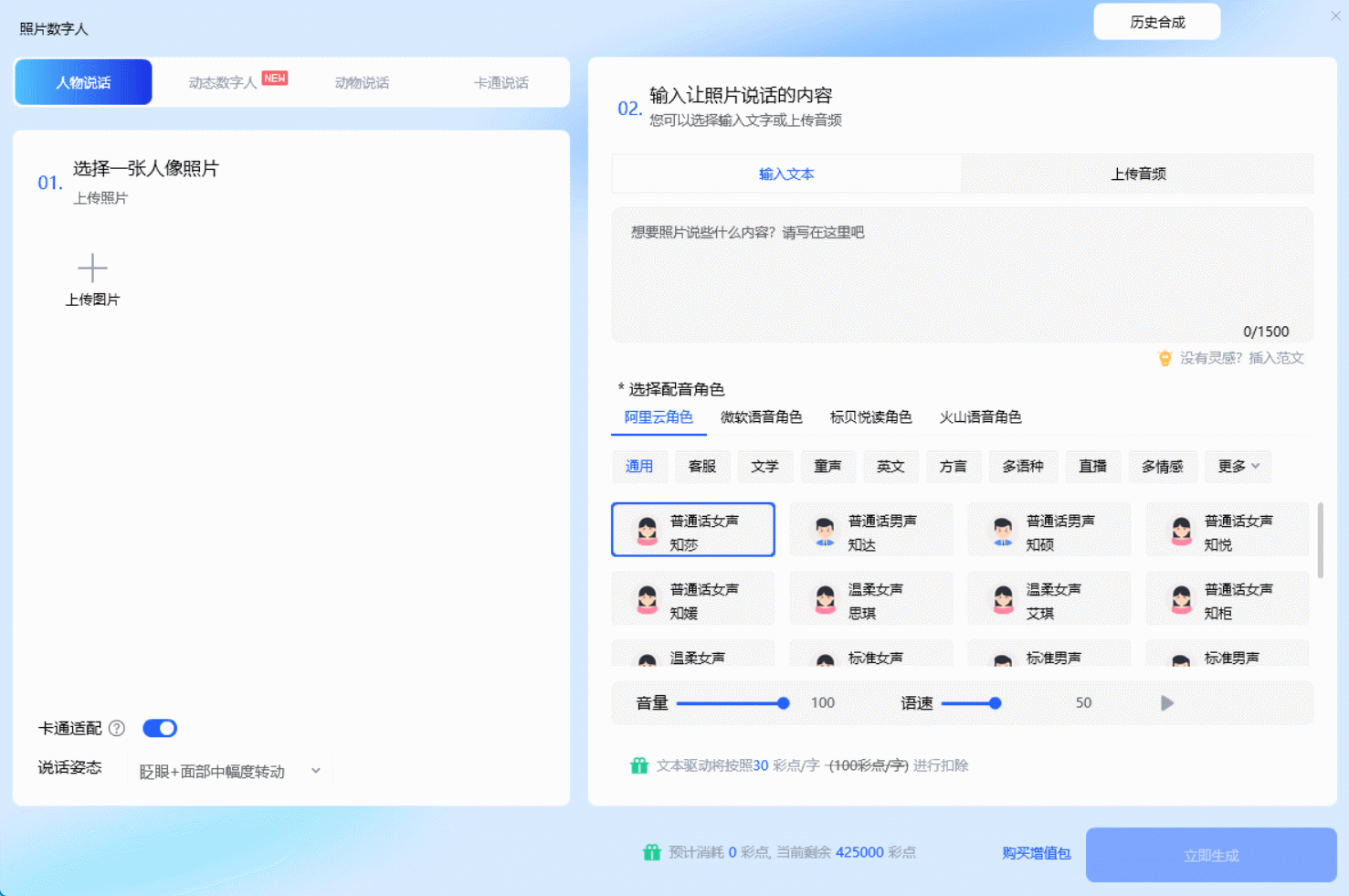Click the help icon beside 卡通适配
The width and height of the screenshot is (1349, 896).
click(117, 728)
